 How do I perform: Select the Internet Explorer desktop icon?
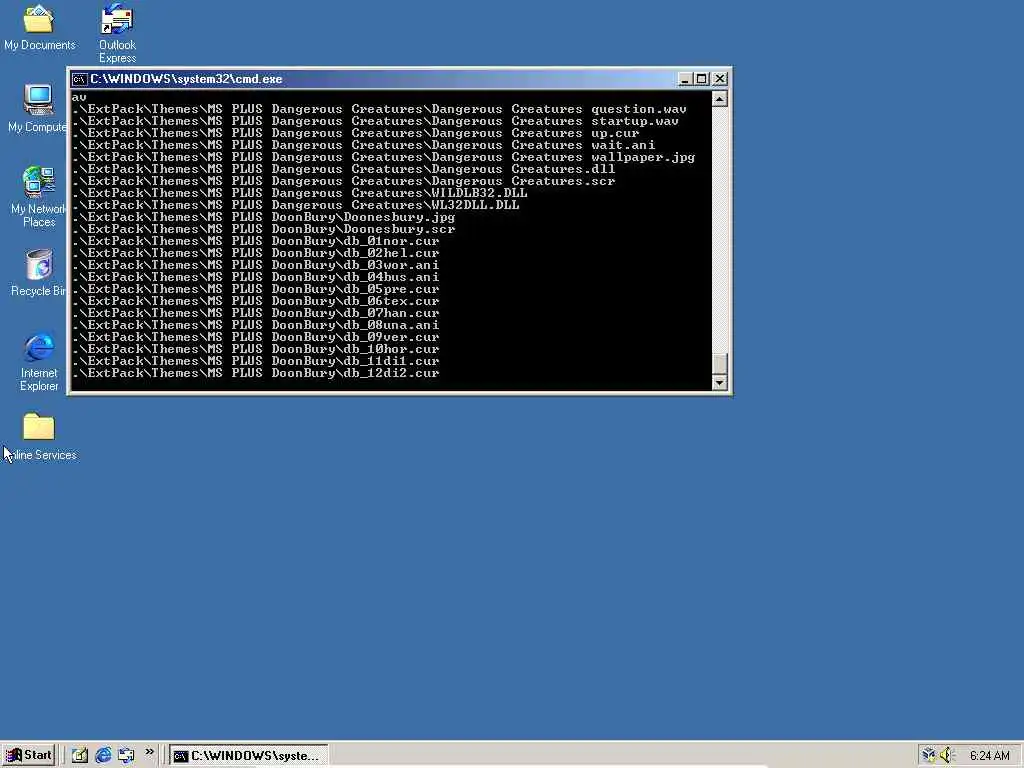[x=39, y=362]
